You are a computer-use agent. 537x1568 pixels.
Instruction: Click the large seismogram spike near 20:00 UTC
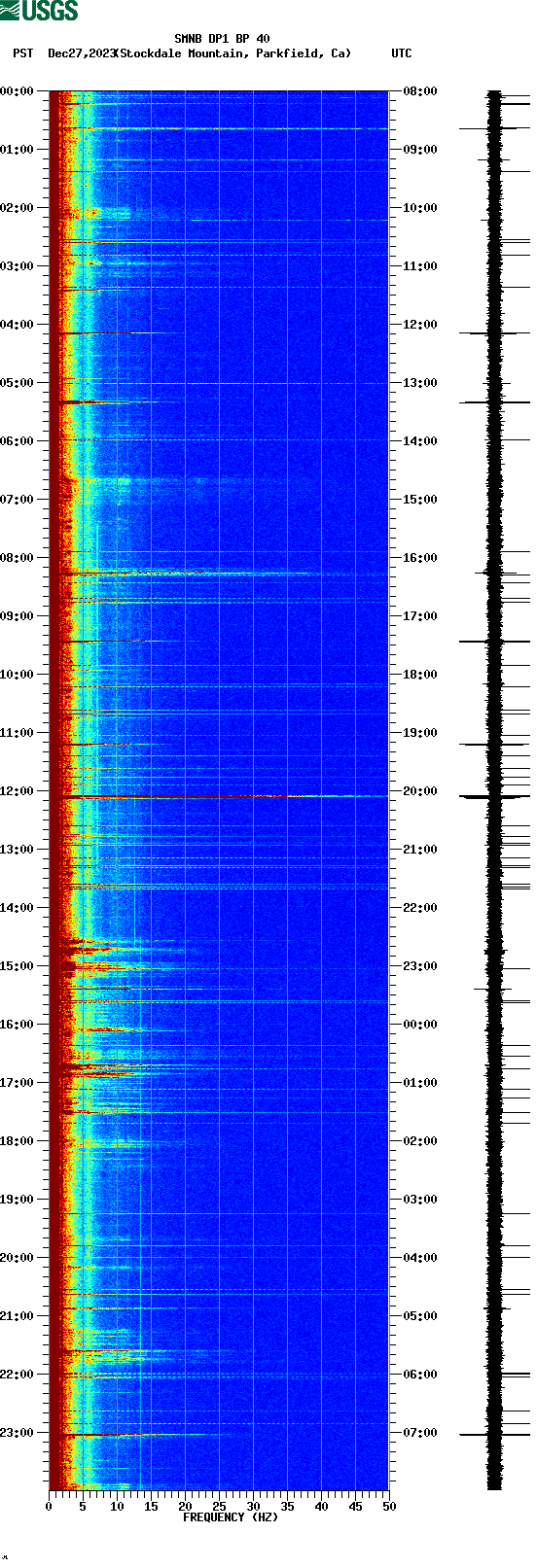(494, 797)
